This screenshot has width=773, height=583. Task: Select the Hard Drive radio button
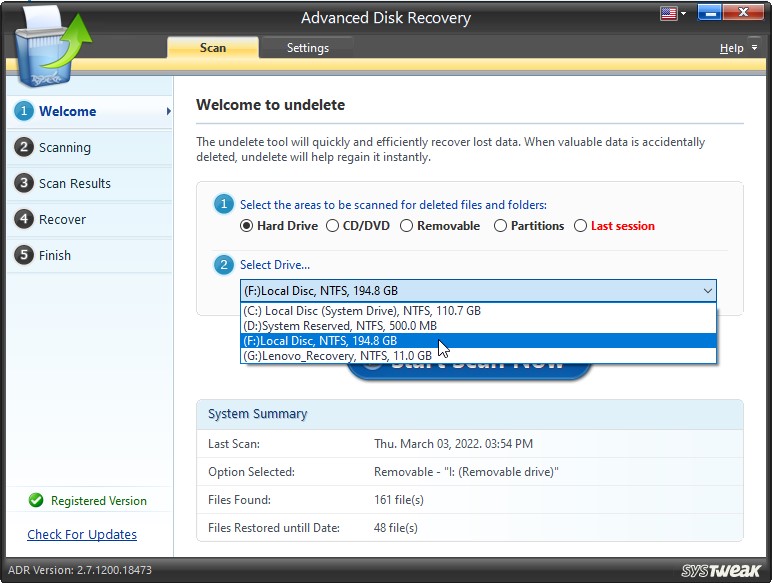[x=247, y=226]
